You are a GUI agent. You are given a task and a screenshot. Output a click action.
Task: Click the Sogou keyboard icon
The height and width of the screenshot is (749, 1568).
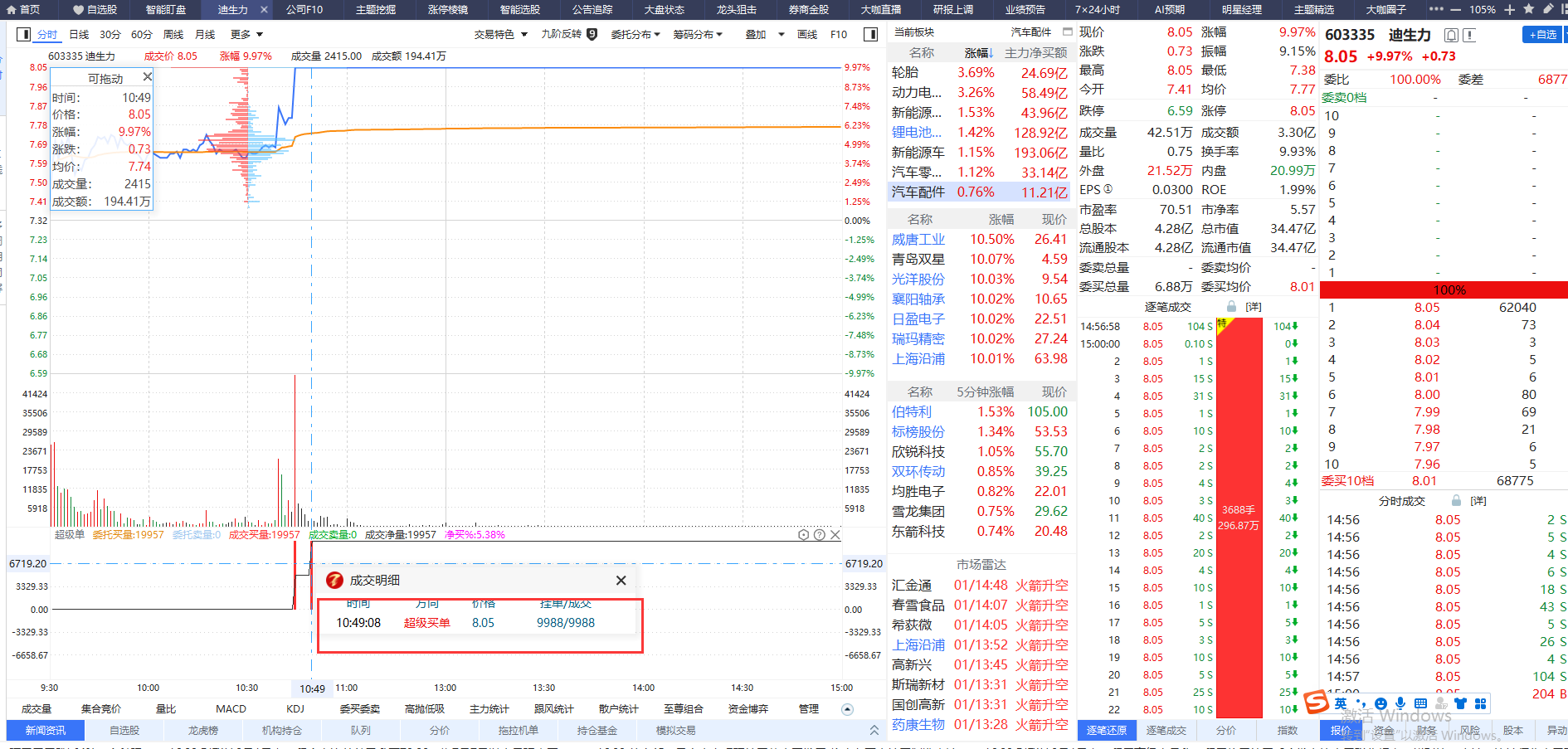point(1420,703)
